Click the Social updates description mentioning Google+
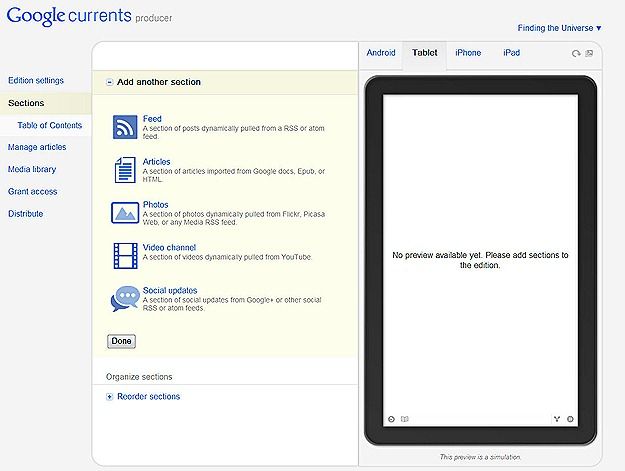 click(x=232, y=304)
